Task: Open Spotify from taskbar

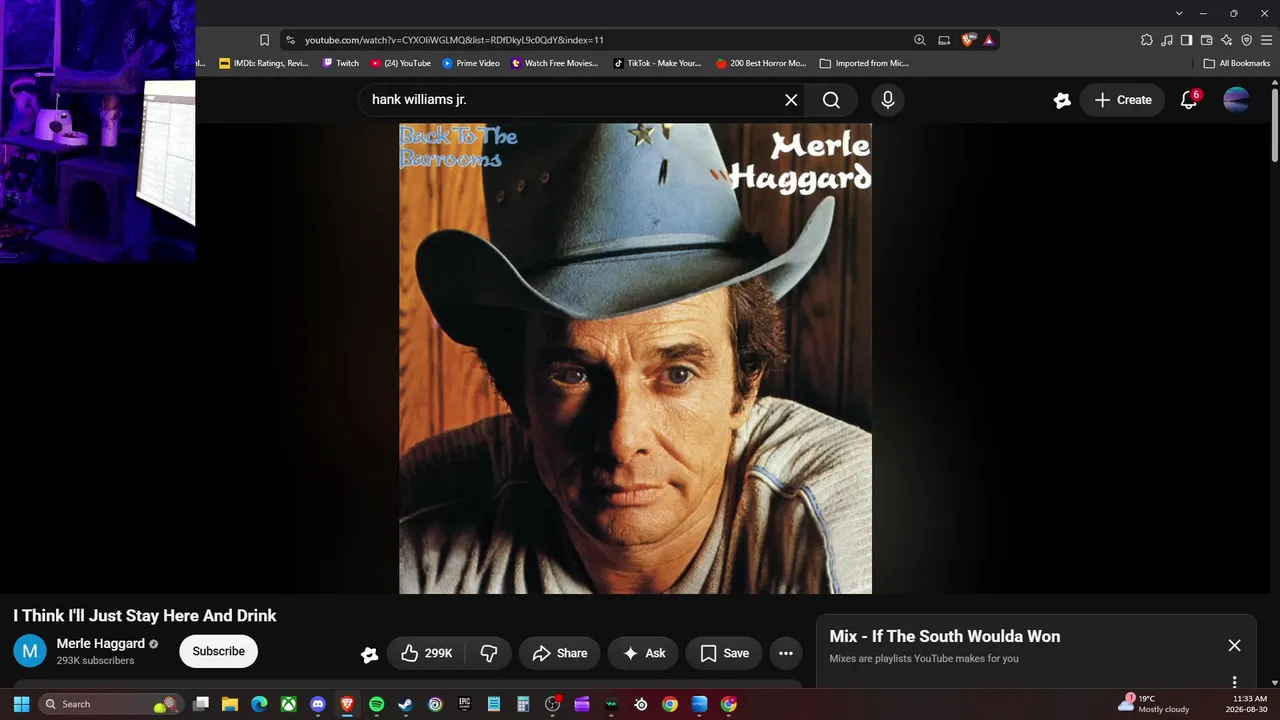Action: (376, 704)
